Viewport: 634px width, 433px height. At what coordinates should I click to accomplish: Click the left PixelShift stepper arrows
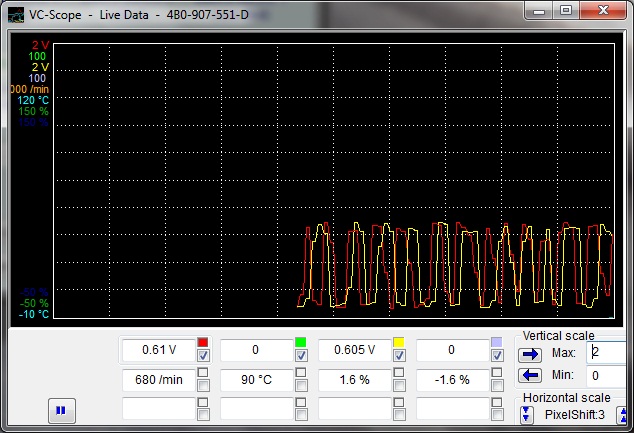(526, 414)
